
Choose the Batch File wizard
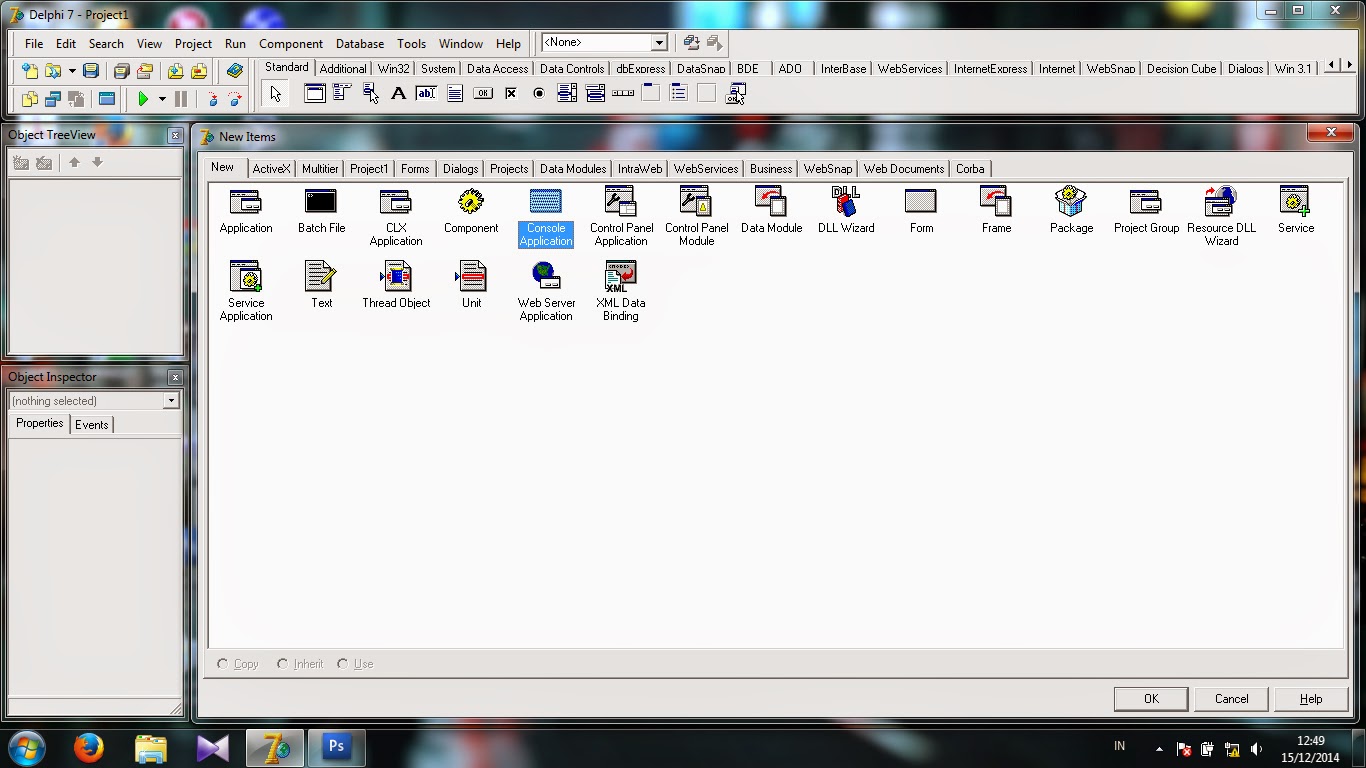[320, 210]
